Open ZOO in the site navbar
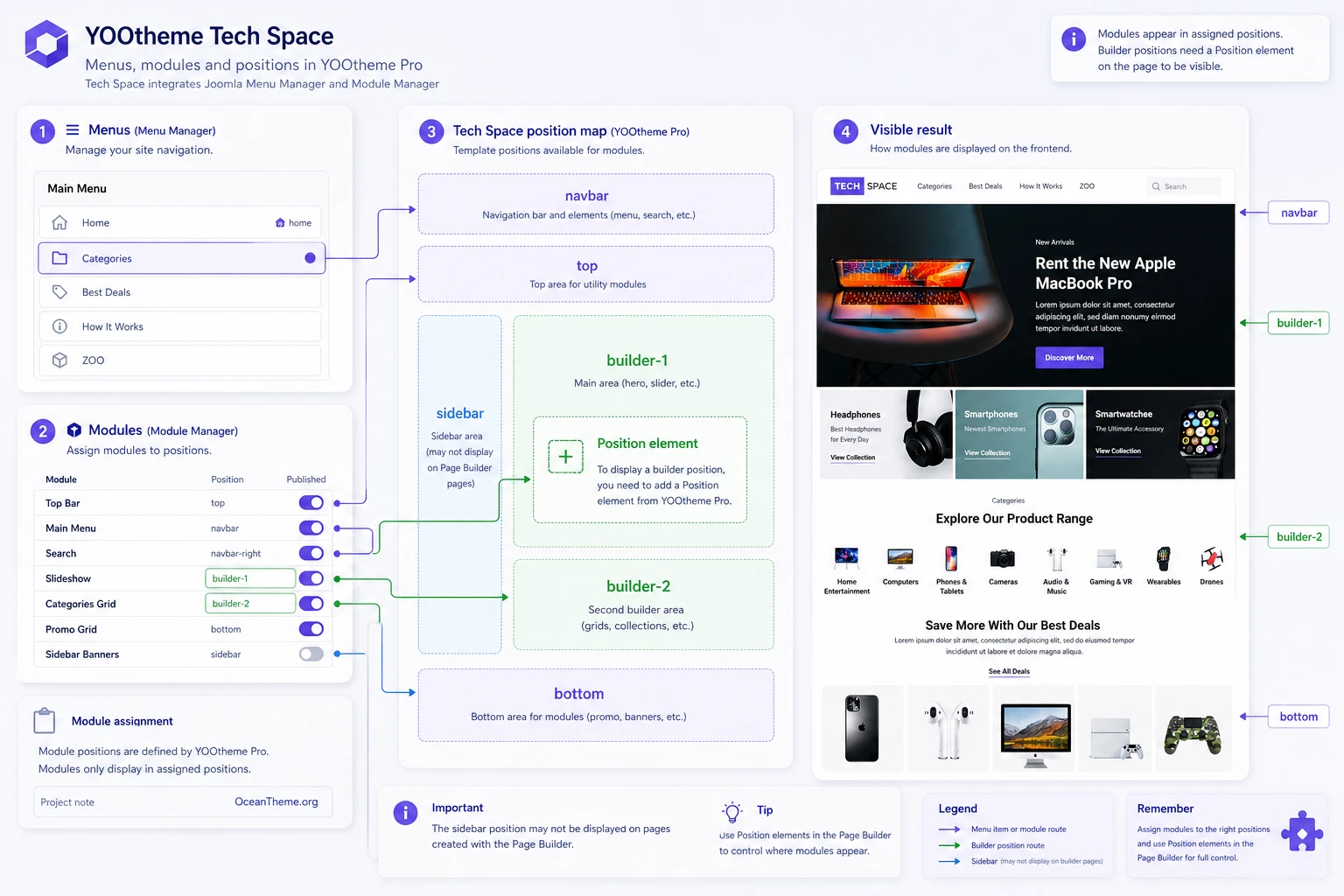Screen dimensions: 1344x896 pos(1087,186)
